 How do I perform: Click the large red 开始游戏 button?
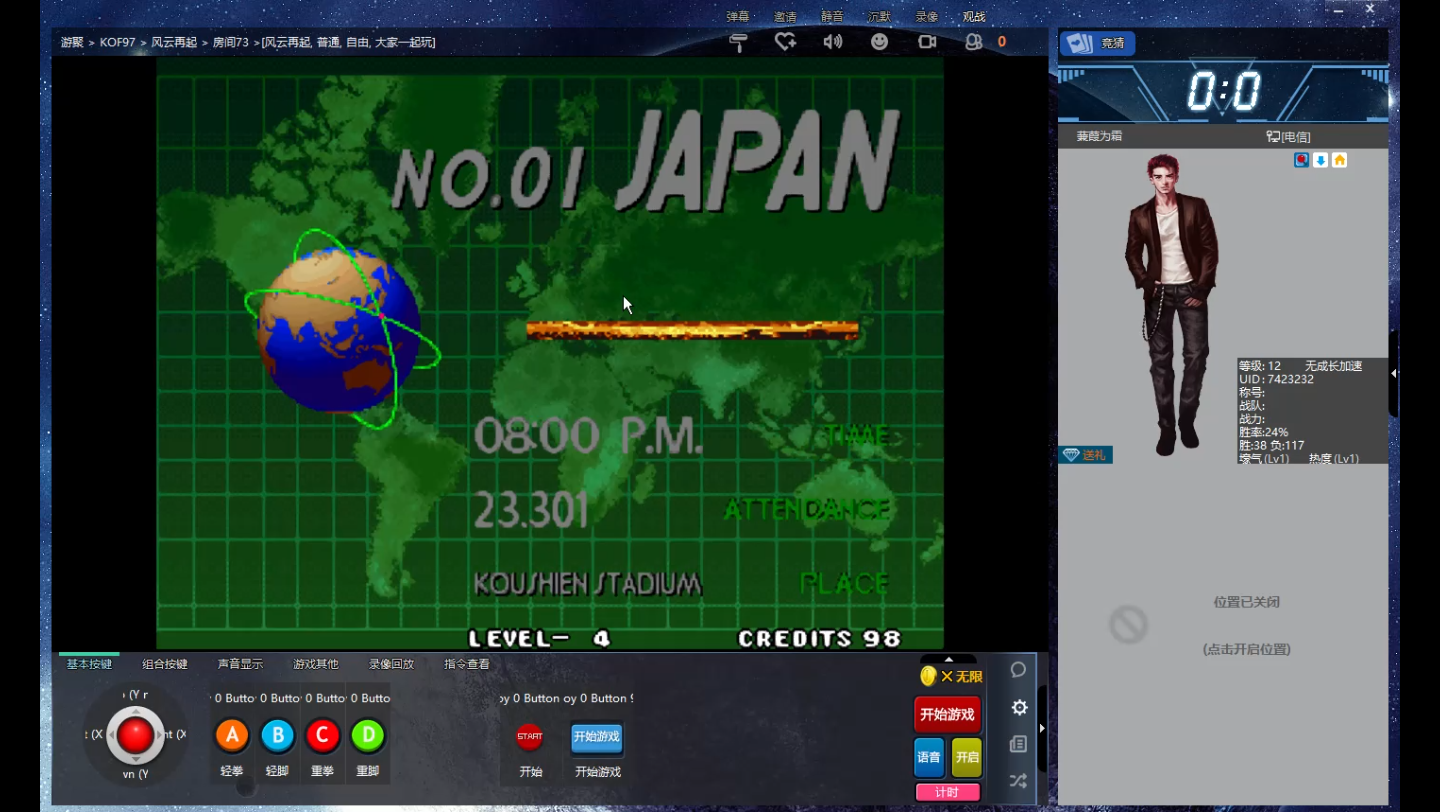pyautogui.click(x=947, y=715)
